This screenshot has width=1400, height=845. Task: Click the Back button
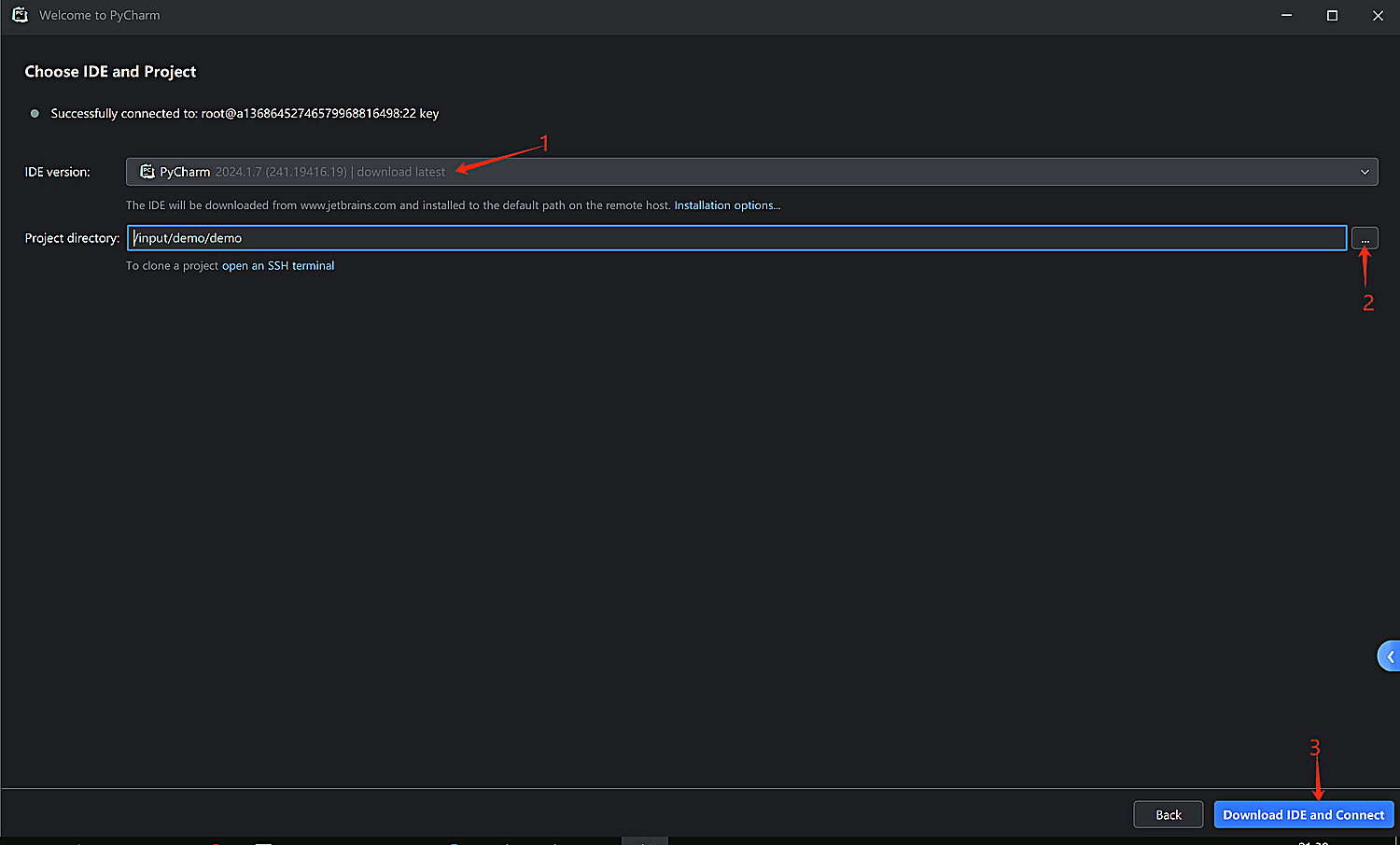pos(1169,814)
